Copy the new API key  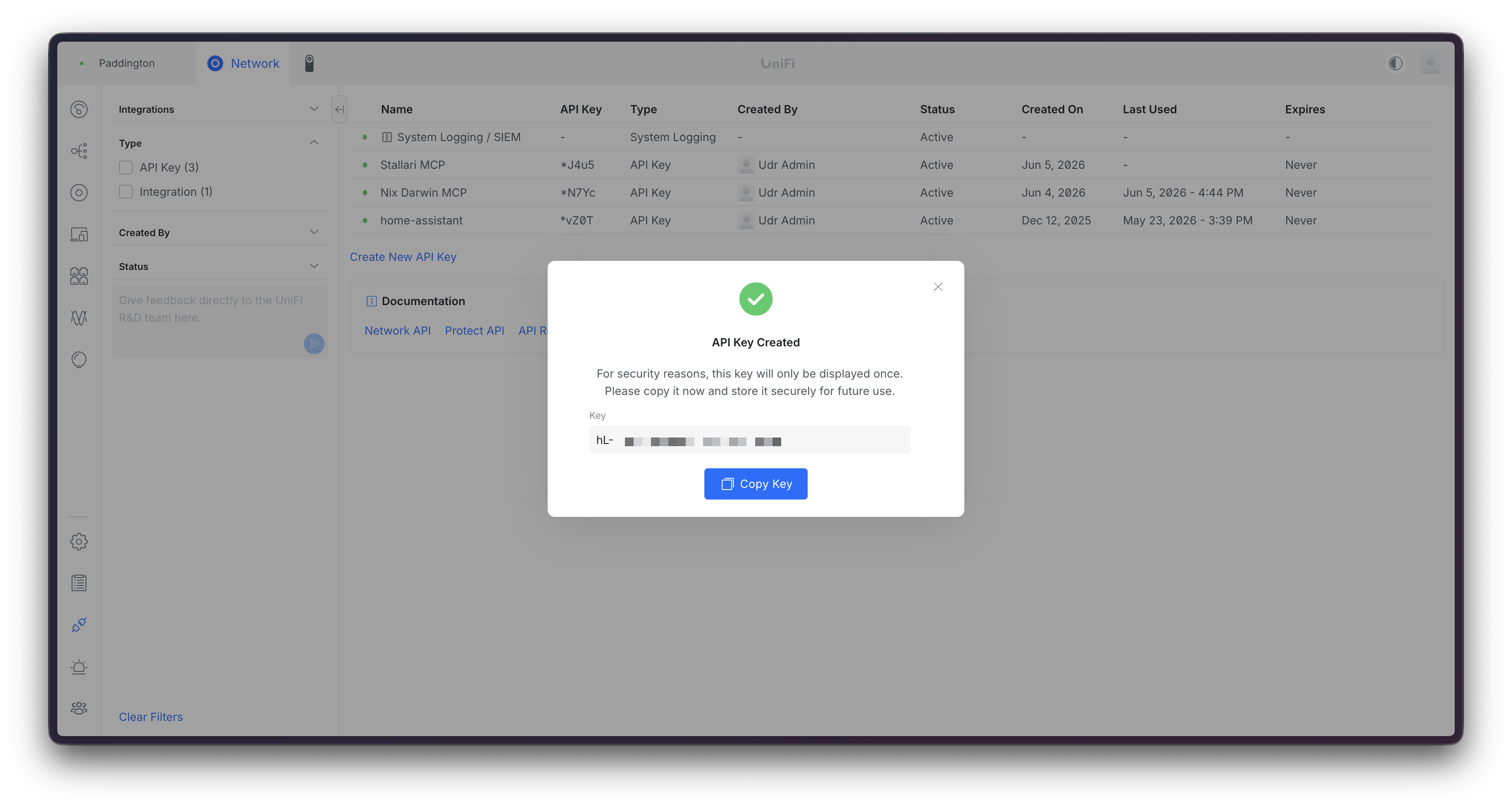(756, 484)
